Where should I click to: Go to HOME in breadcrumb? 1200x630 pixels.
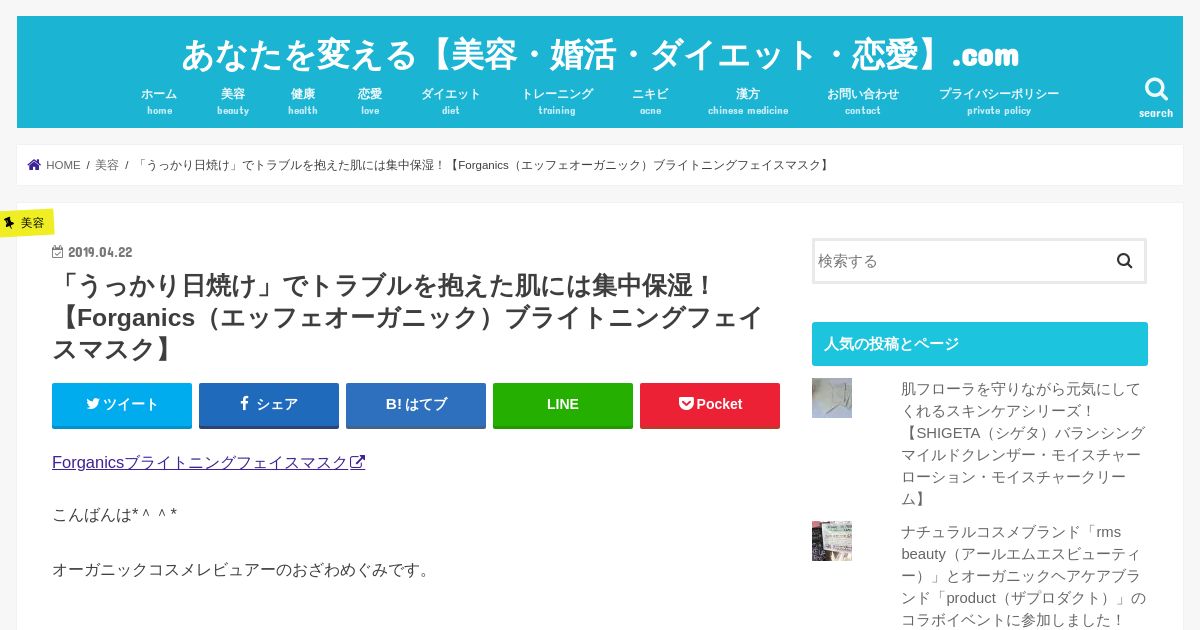point(63,165)
